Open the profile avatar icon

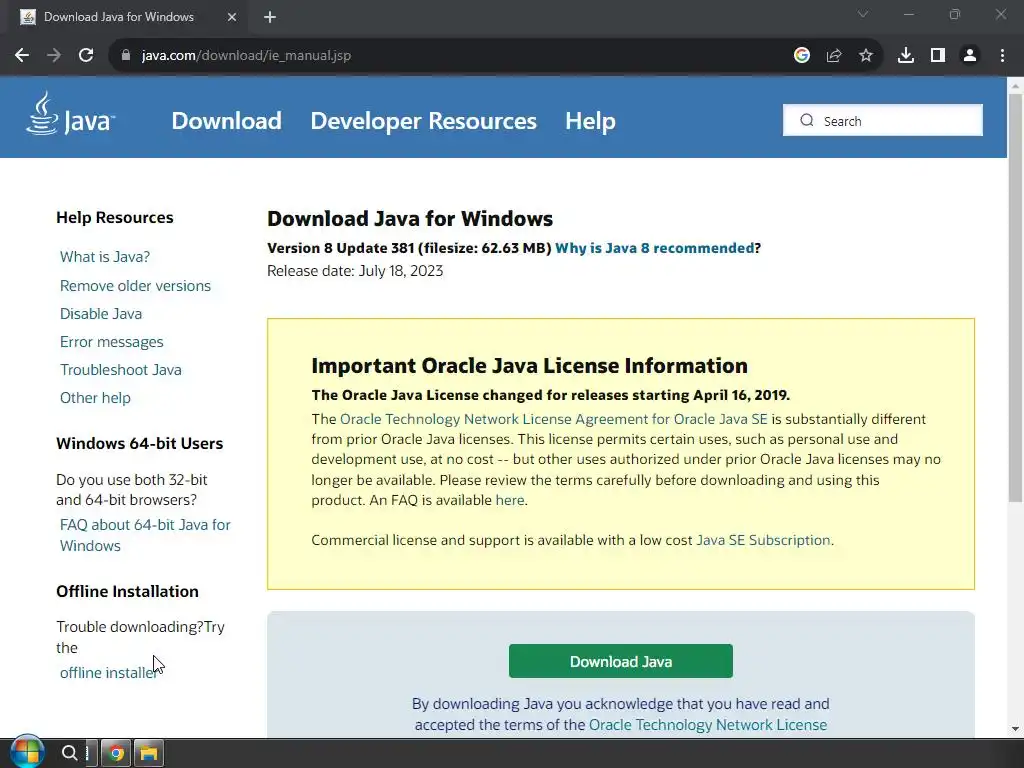click(970, 56)
